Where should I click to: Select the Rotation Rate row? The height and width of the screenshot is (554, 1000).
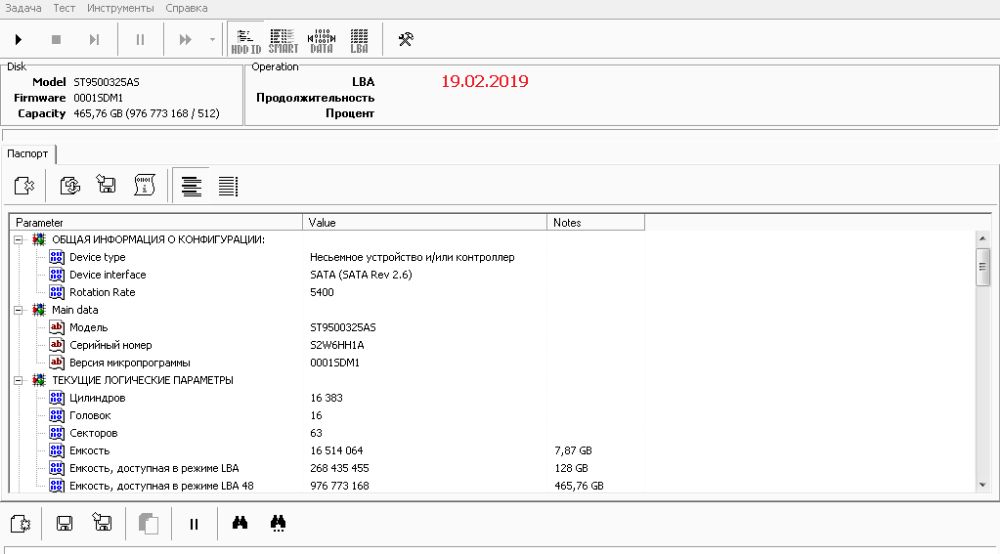click(327, 292)
